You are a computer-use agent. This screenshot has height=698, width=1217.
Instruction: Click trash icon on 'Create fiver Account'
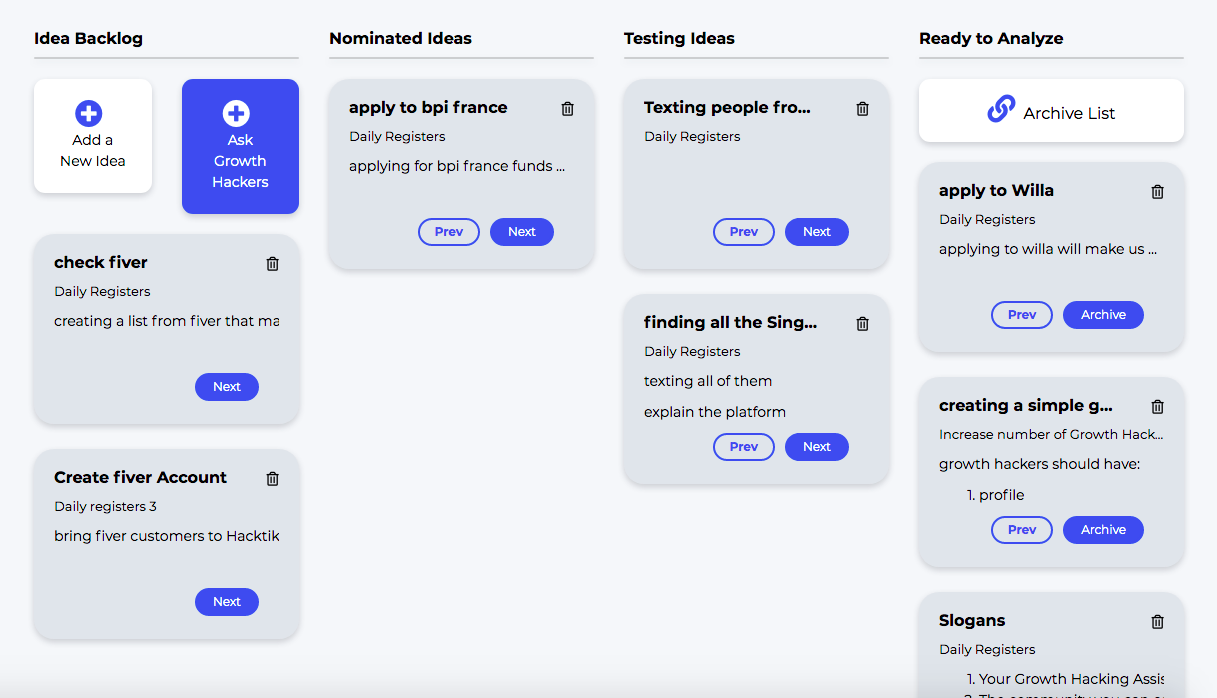pyautogui.click(x=273, y=479)
